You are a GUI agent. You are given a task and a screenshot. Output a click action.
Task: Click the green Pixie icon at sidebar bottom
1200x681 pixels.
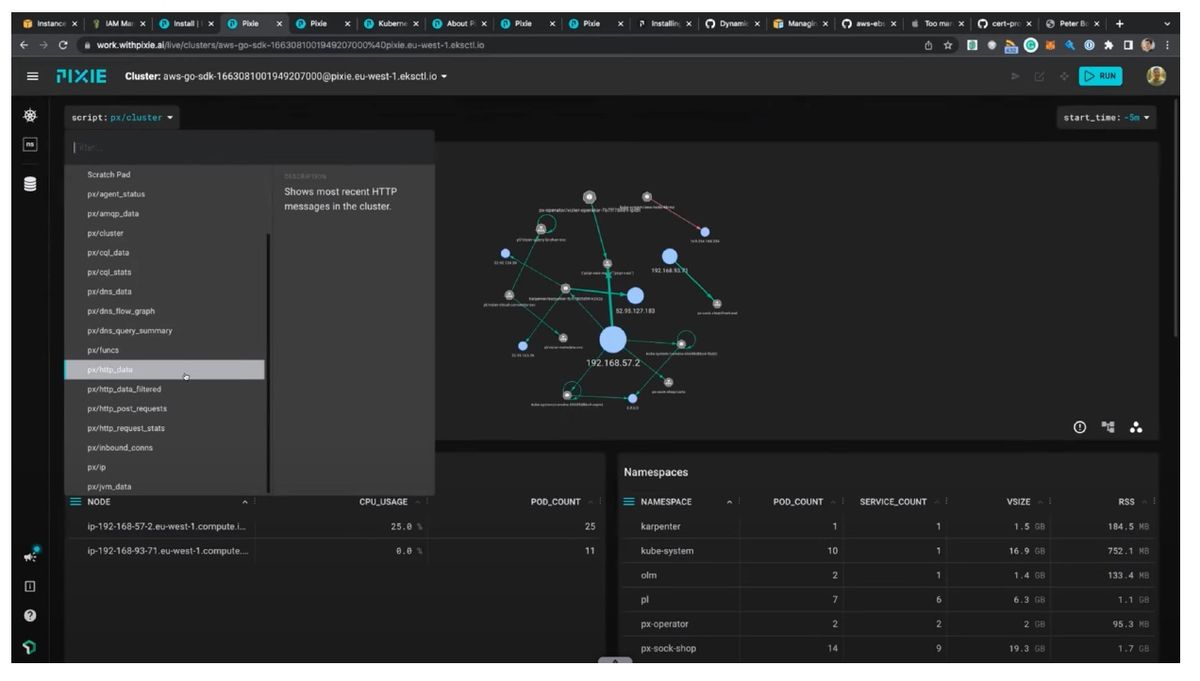[x=30, y=647]
